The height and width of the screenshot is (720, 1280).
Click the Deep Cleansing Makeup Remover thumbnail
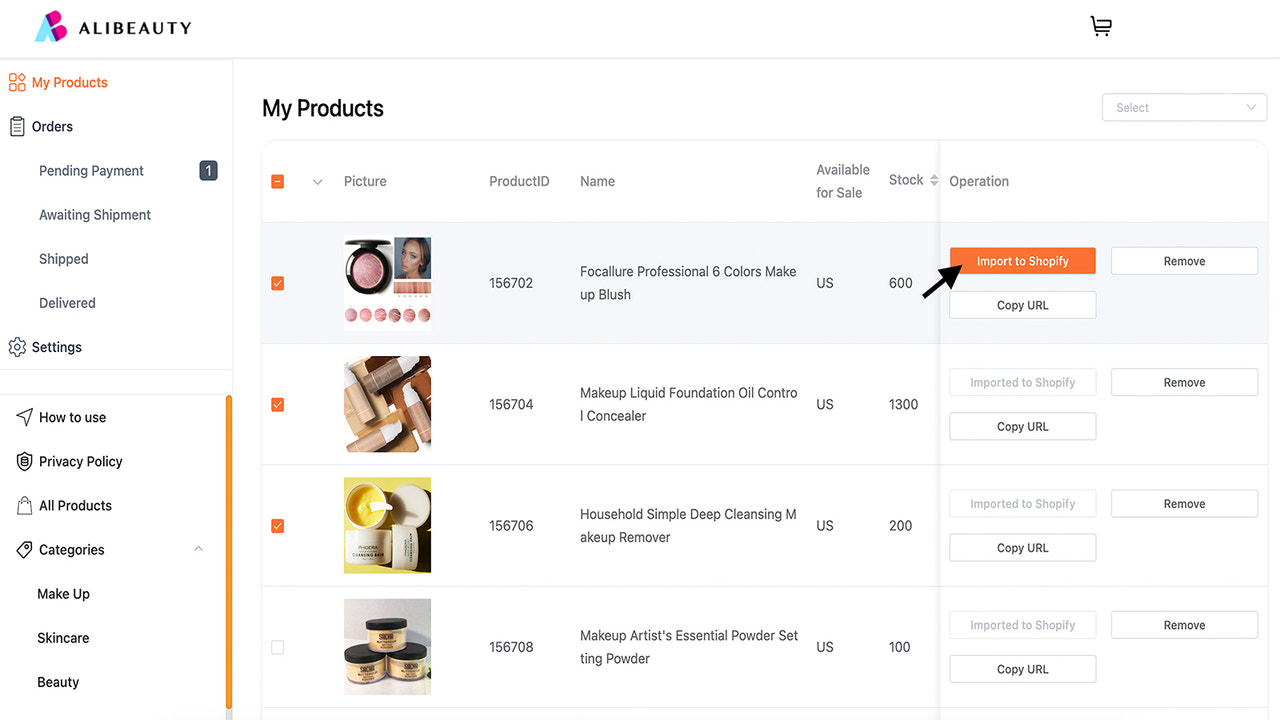(x=387, y=525)
